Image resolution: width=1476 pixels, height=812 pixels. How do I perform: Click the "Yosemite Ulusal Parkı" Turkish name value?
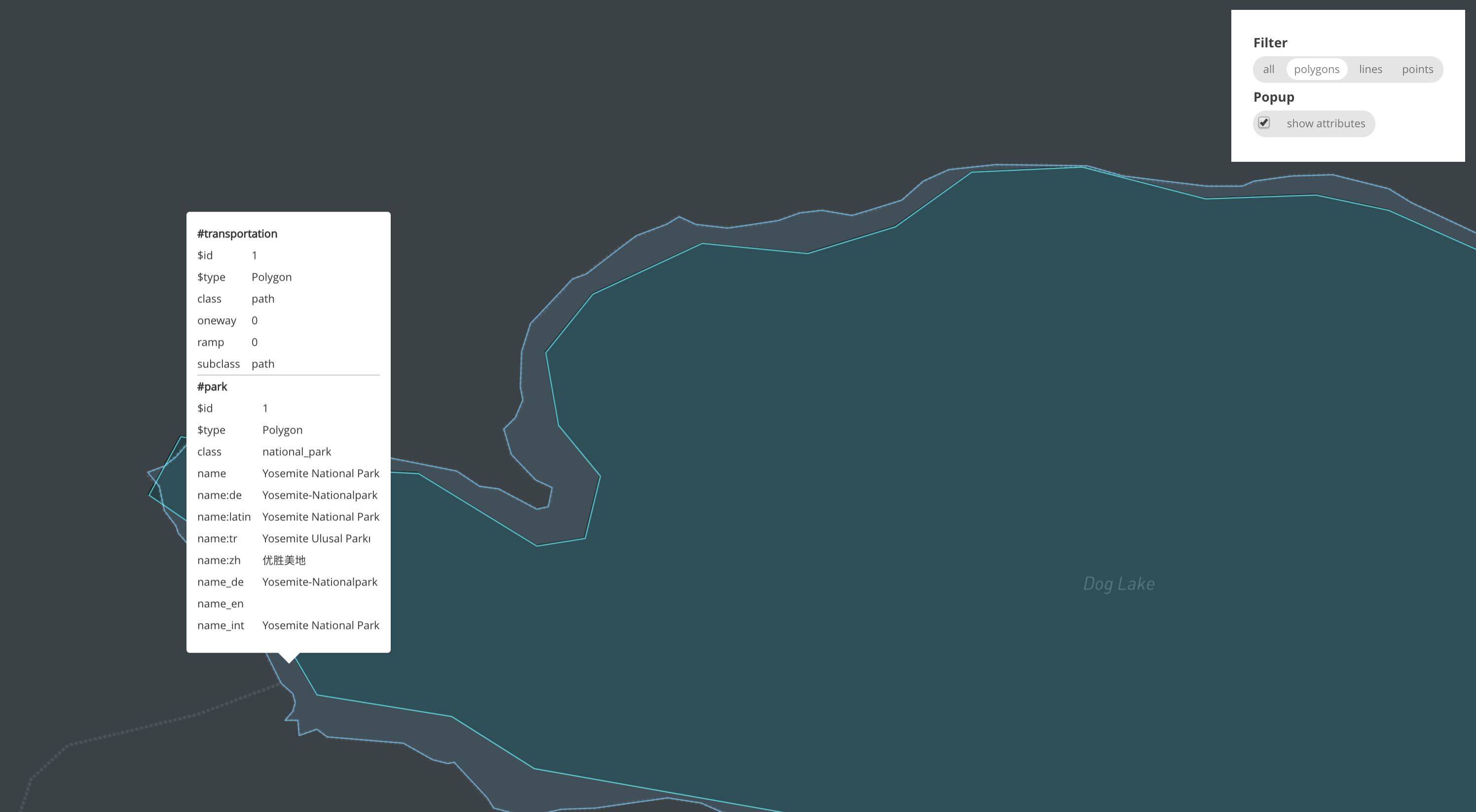pyautogui.click(x=316, y=538)
